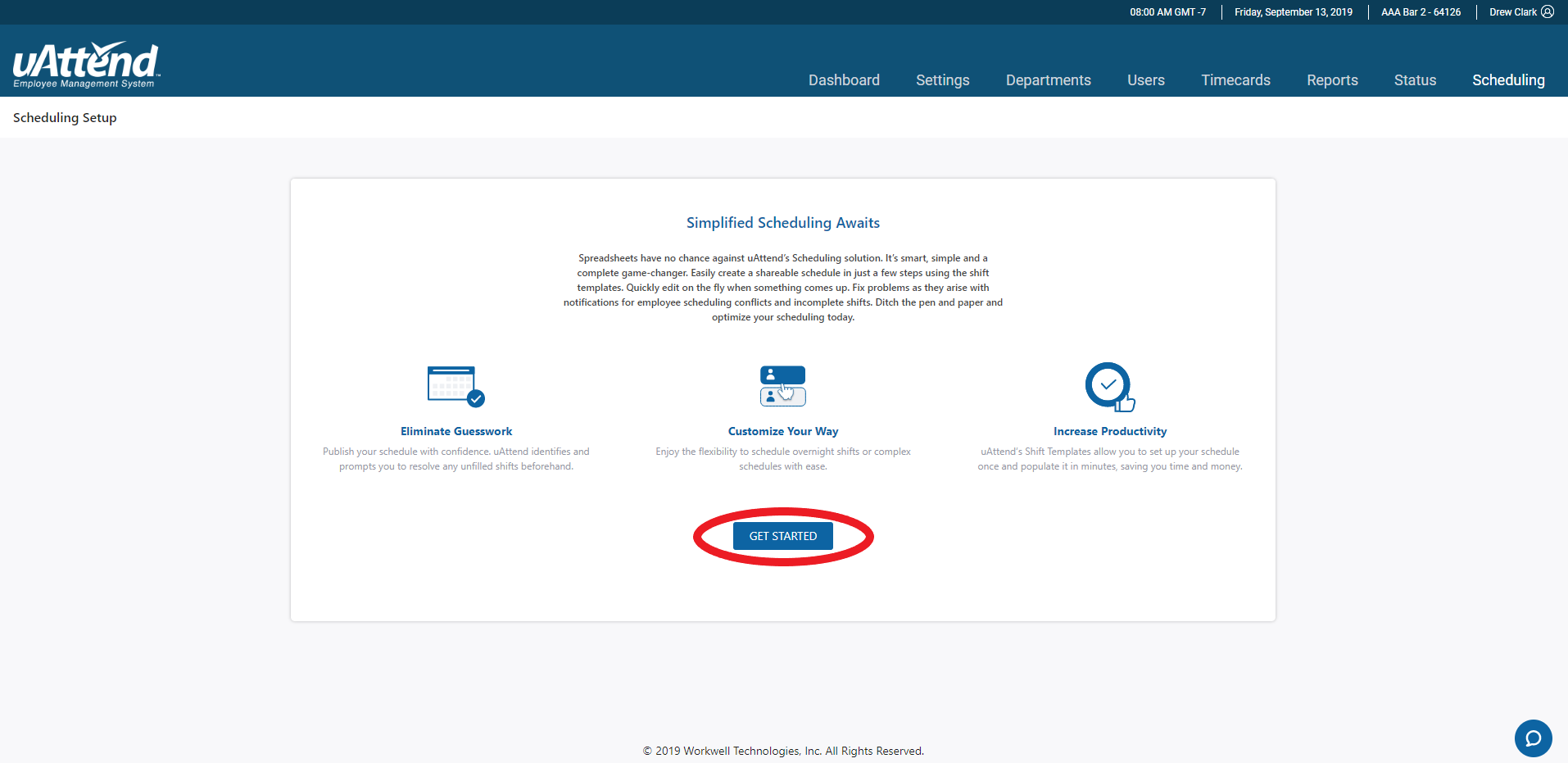Click the AAA Bar 2 - 64126 account label
This screenshot has width=1568, height=763.
click(1421, 12)
